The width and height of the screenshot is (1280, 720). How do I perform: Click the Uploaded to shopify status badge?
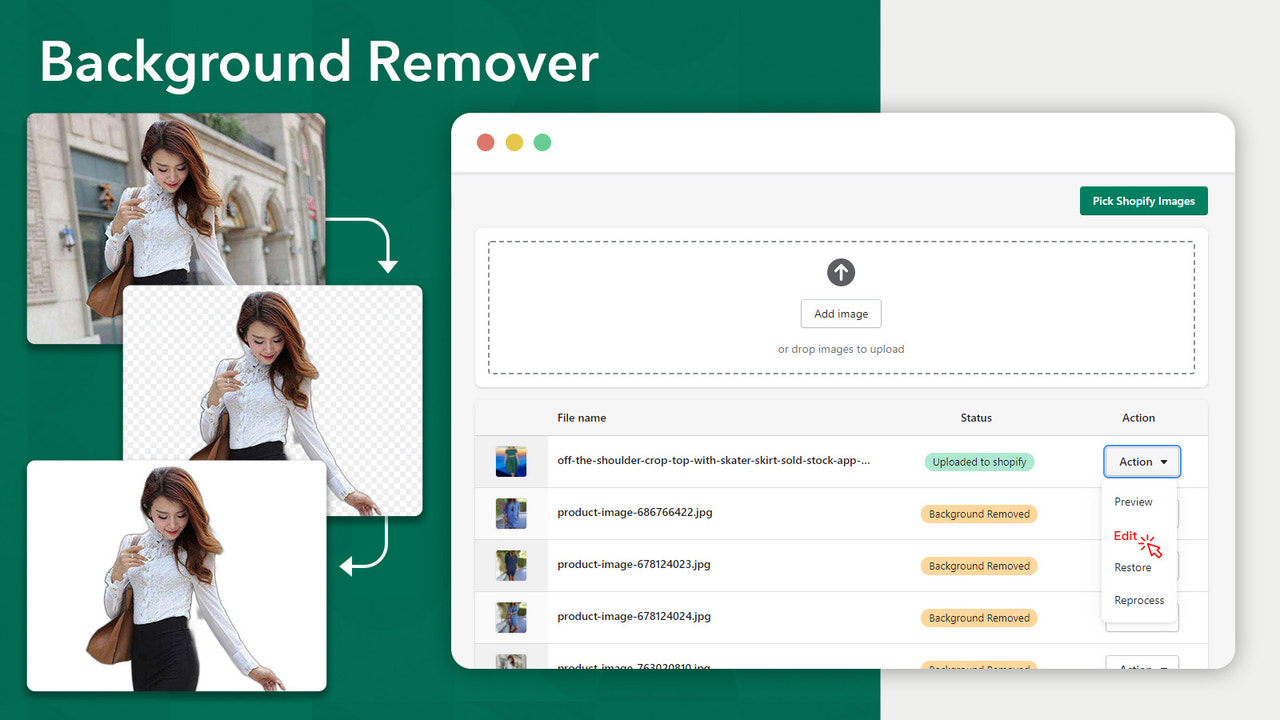pyautogui.click(x=978, y=461)
